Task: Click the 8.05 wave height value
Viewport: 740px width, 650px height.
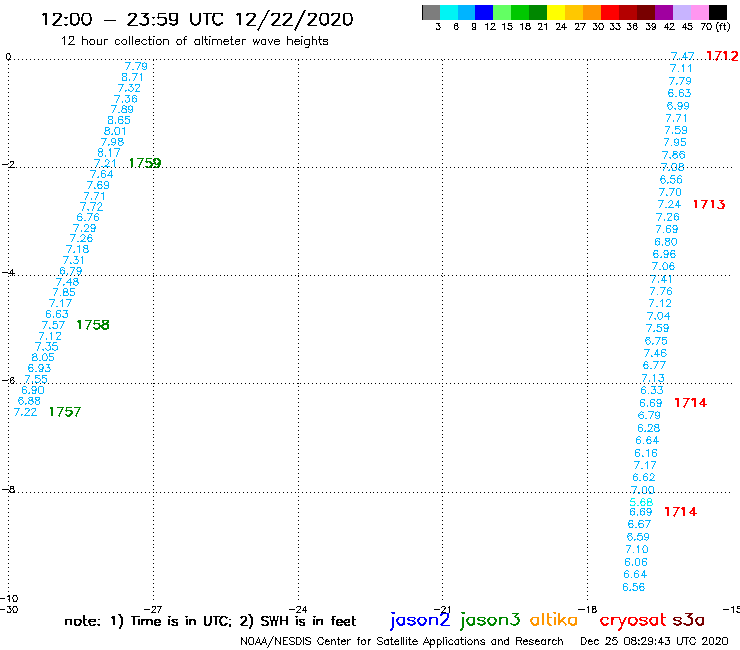Action: point(43,358)
